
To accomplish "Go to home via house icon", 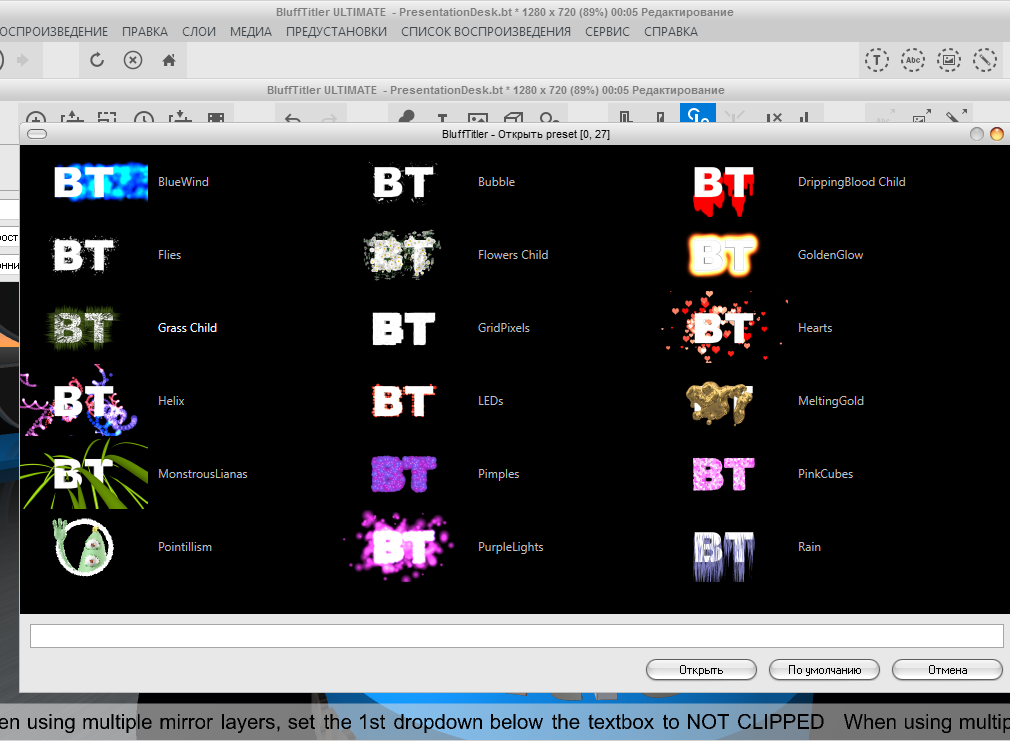I will tap(169, 60).
